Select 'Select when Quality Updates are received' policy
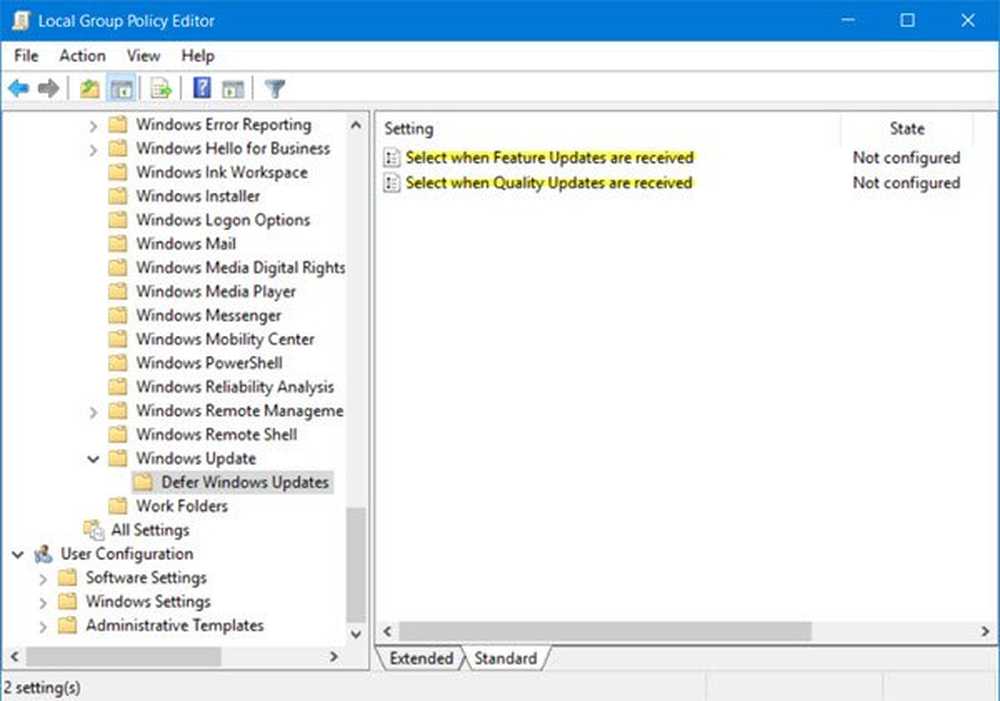Viewport: 1000px width, 701px height. (x=548, y=183)
